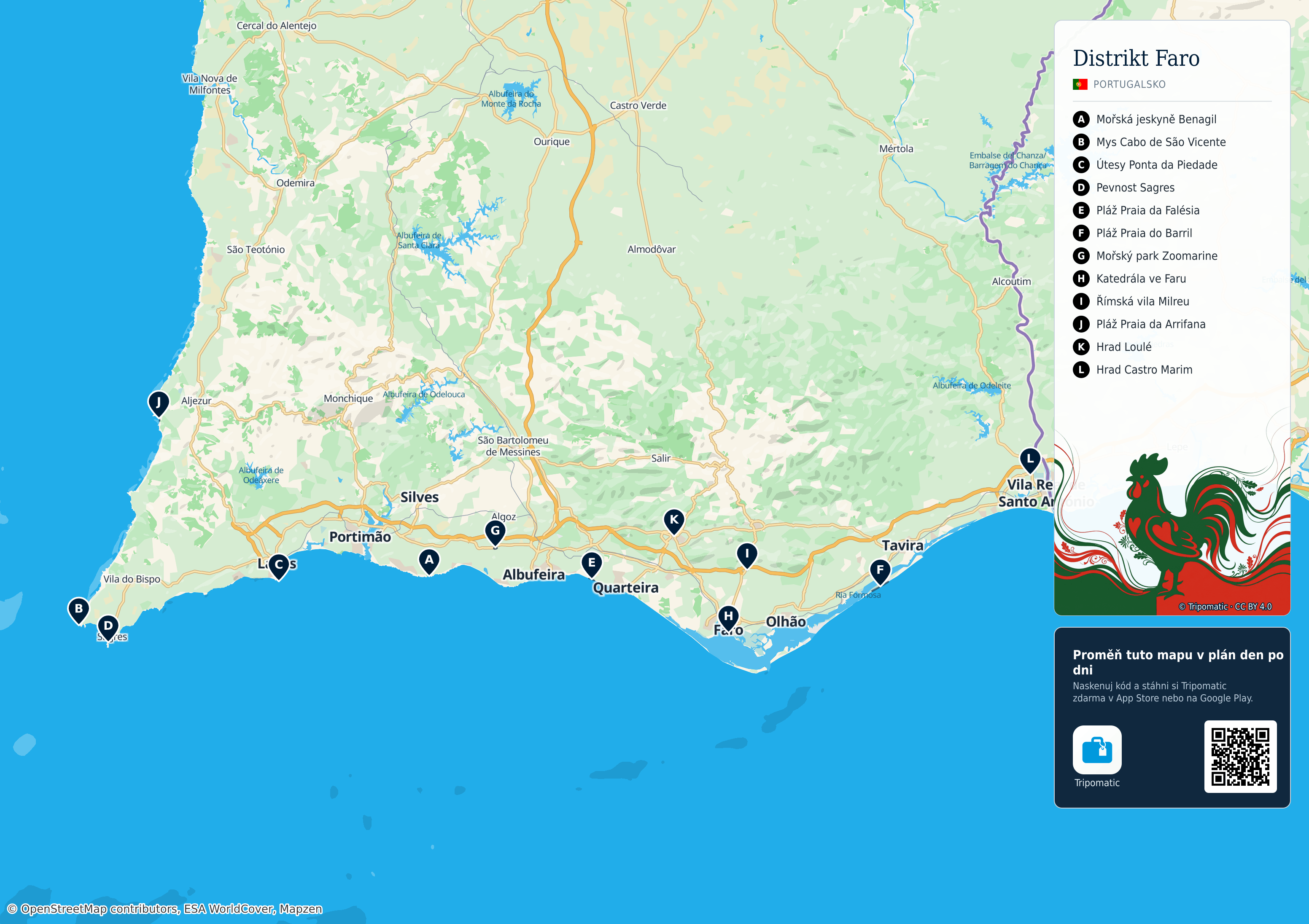Click the Portugal flag icon

tap(1080, 84)
